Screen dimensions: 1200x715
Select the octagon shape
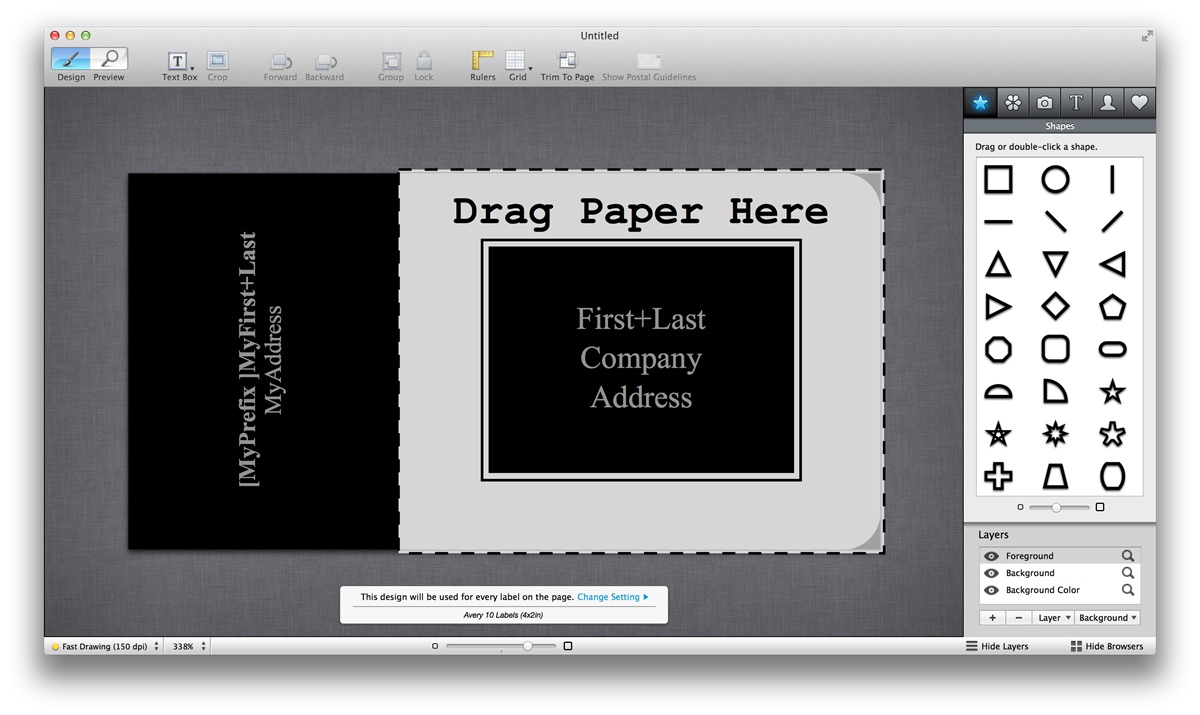click(998, 349)
